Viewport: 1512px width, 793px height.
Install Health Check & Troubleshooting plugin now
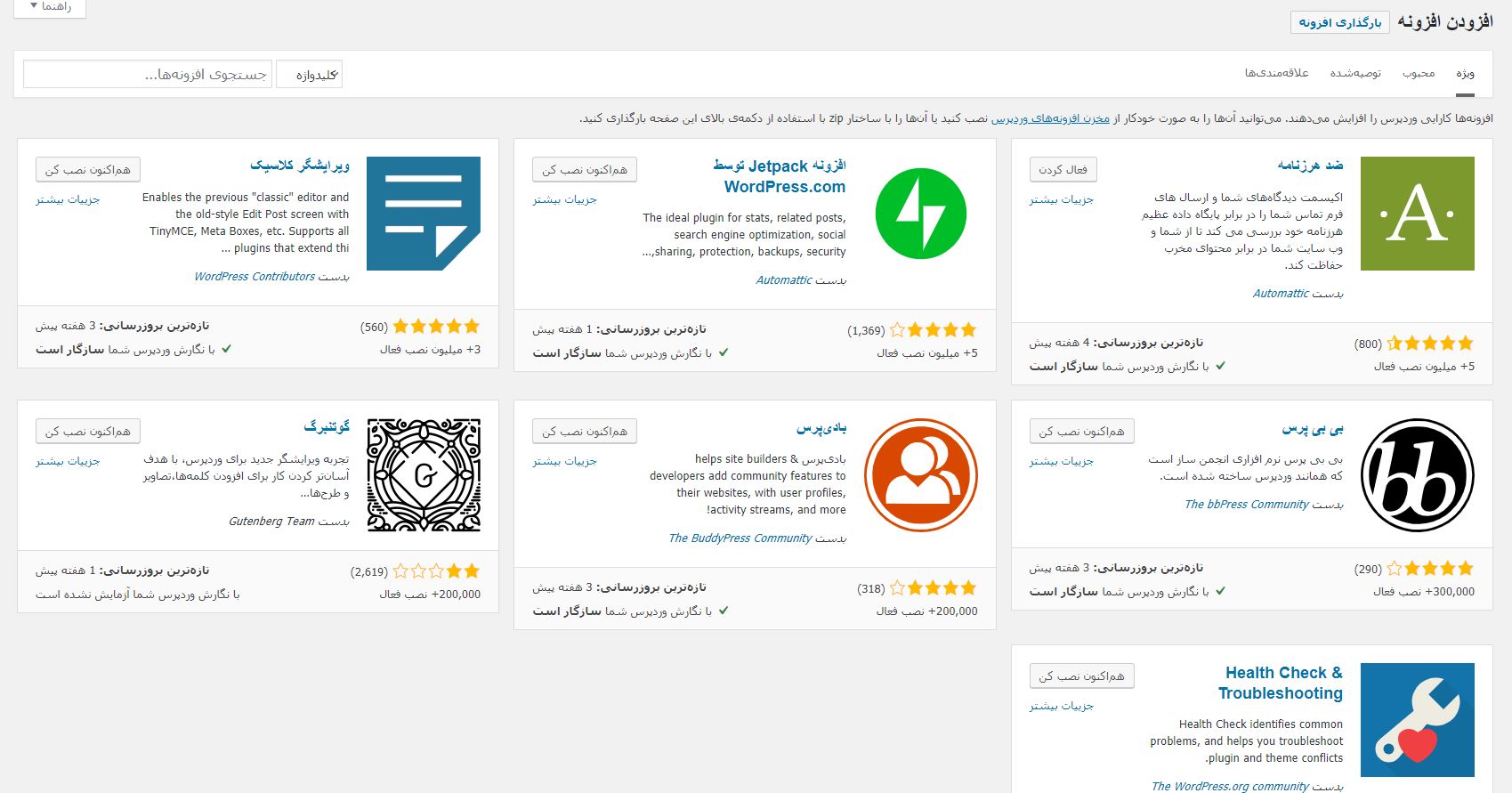[x=1081, y=676]
